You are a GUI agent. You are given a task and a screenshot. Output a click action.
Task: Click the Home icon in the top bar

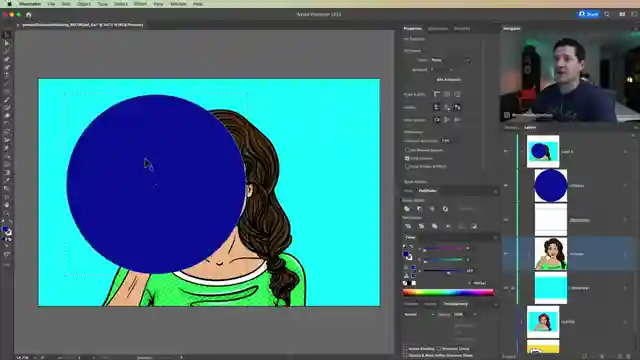point(29,15)
